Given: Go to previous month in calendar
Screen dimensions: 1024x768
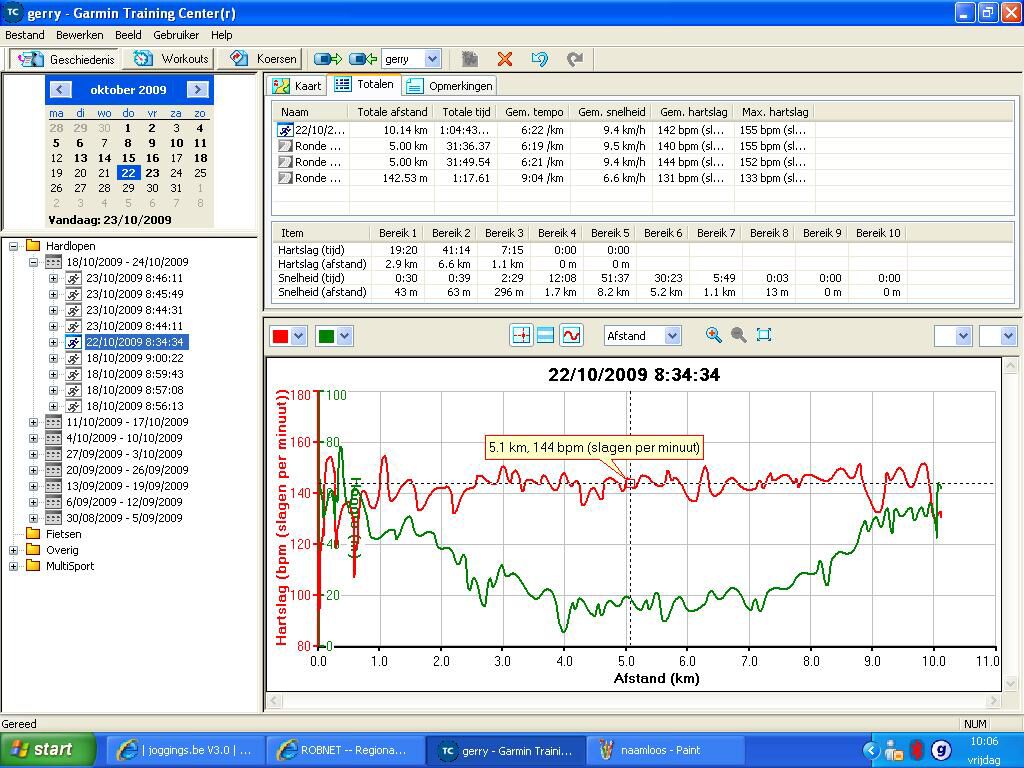Looking at the screenshot, I should tap(60, 89).
